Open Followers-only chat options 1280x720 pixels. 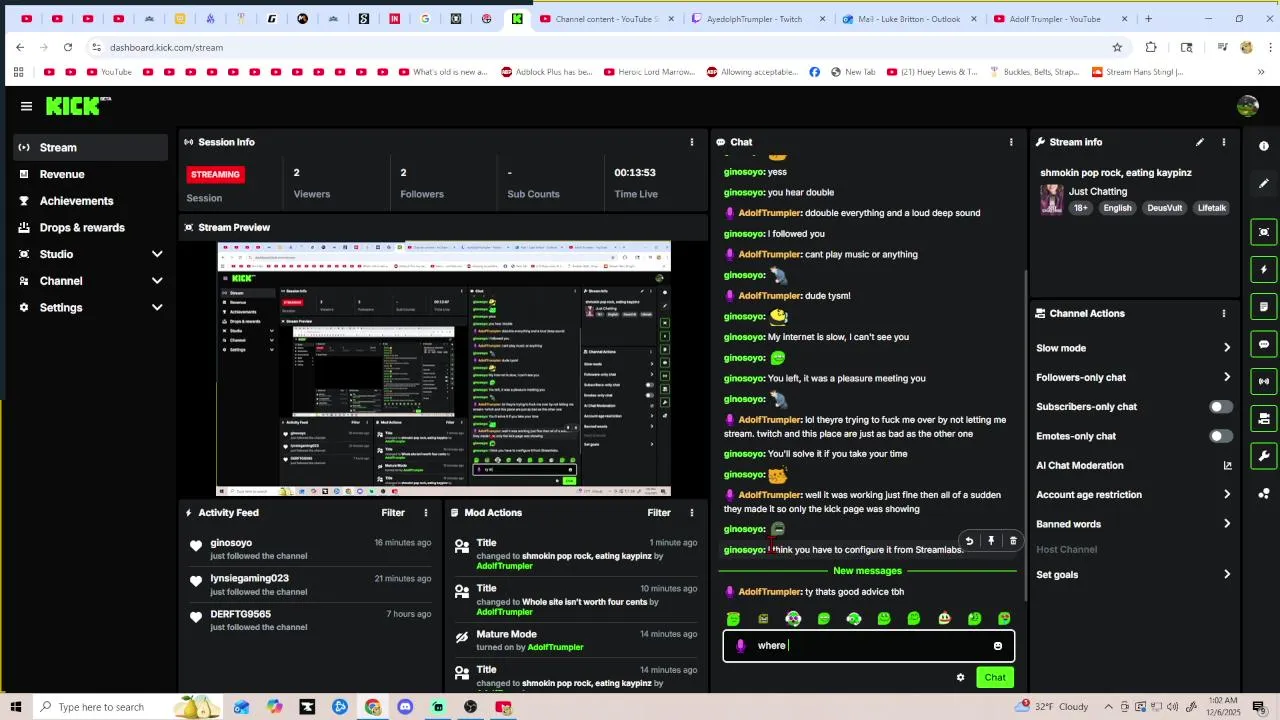click(x=1133, y=377)
